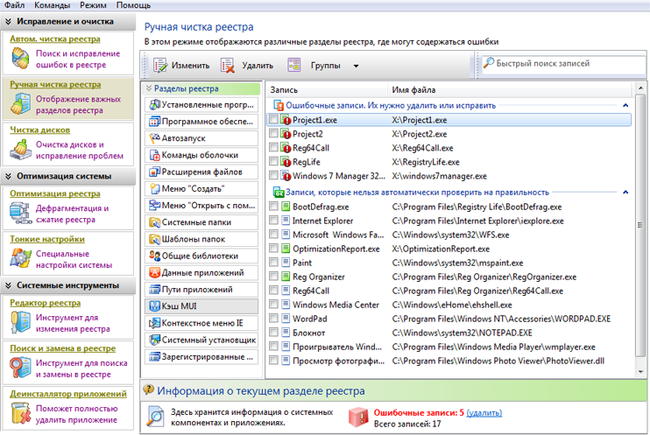
Task: Open Деинсталлятор приложений link
Action: point(68,394)
